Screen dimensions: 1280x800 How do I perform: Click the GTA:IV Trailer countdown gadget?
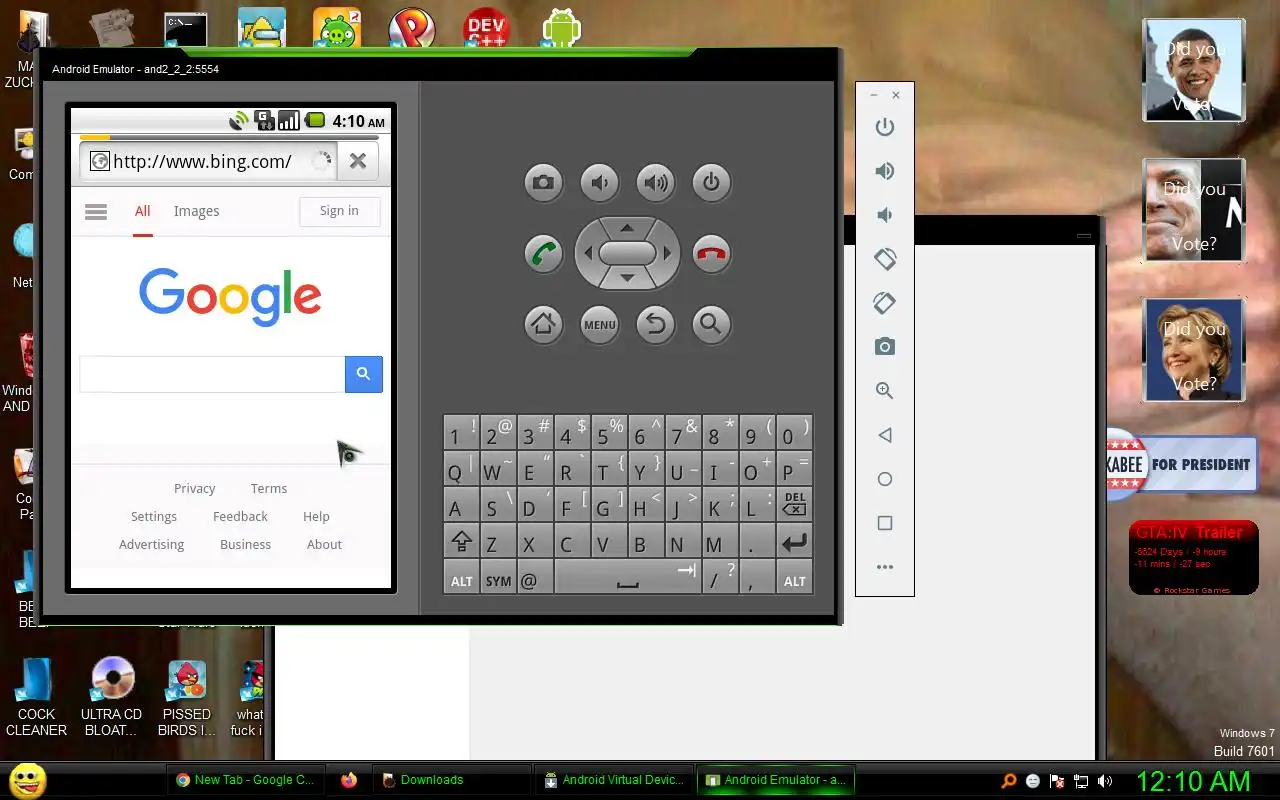coord(1194,558)
